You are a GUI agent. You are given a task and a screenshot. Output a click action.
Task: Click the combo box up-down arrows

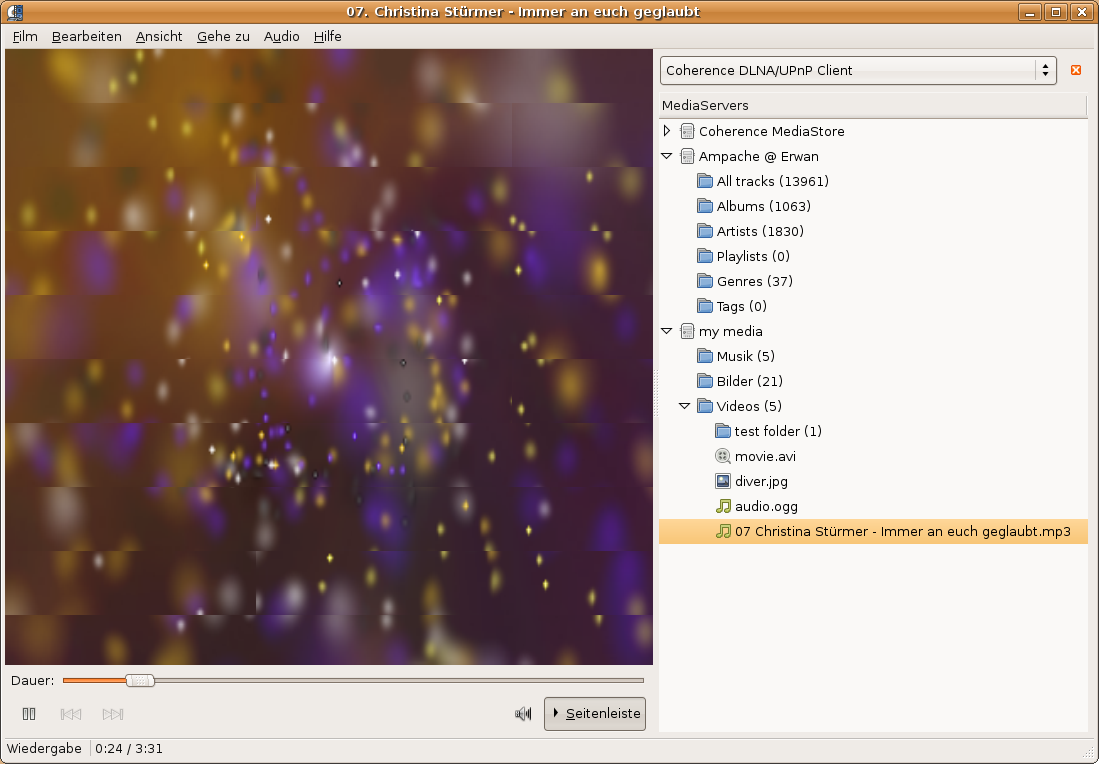(x=1045, y=70)
